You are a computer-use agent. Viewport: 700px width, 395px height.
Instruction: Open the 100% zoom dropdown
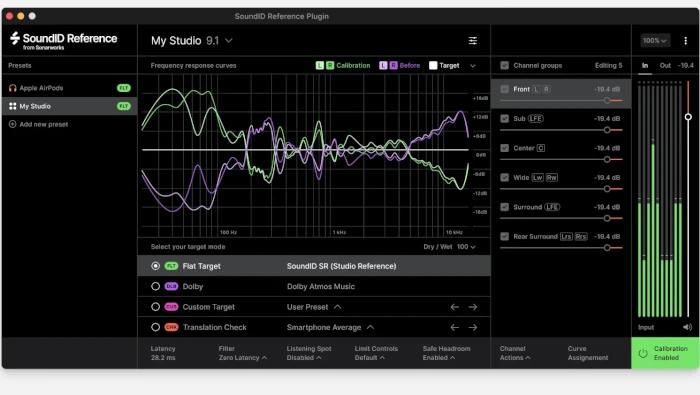(x=655, y=41)
